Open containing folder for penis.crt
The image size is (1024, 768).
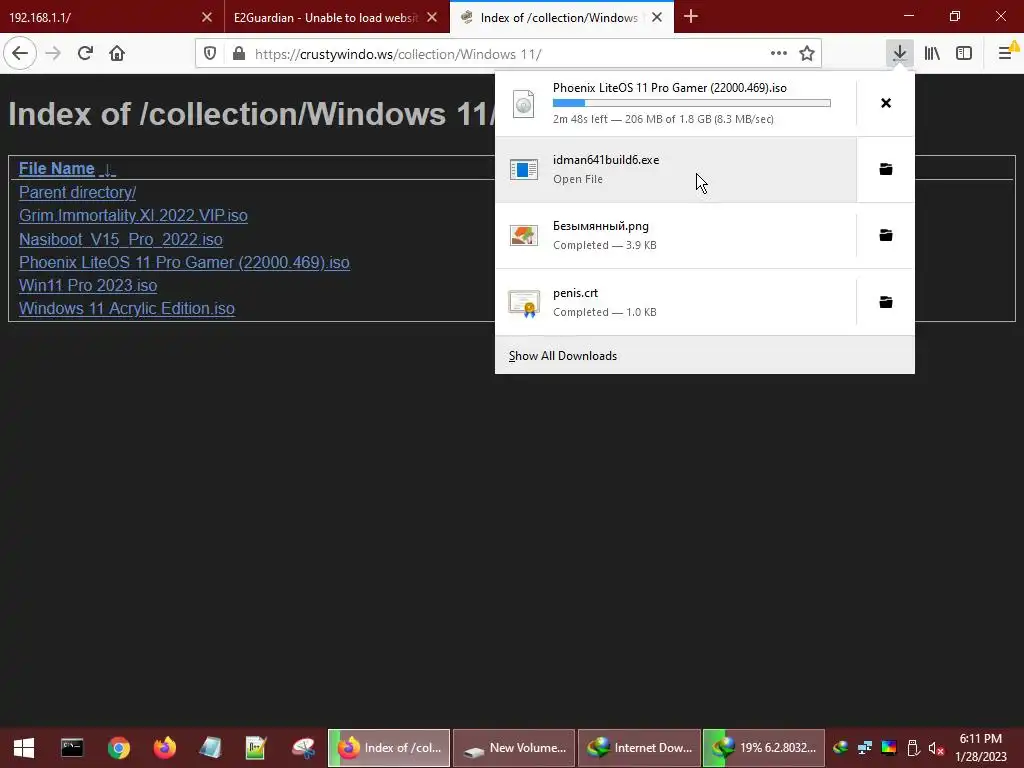(886, 302)
